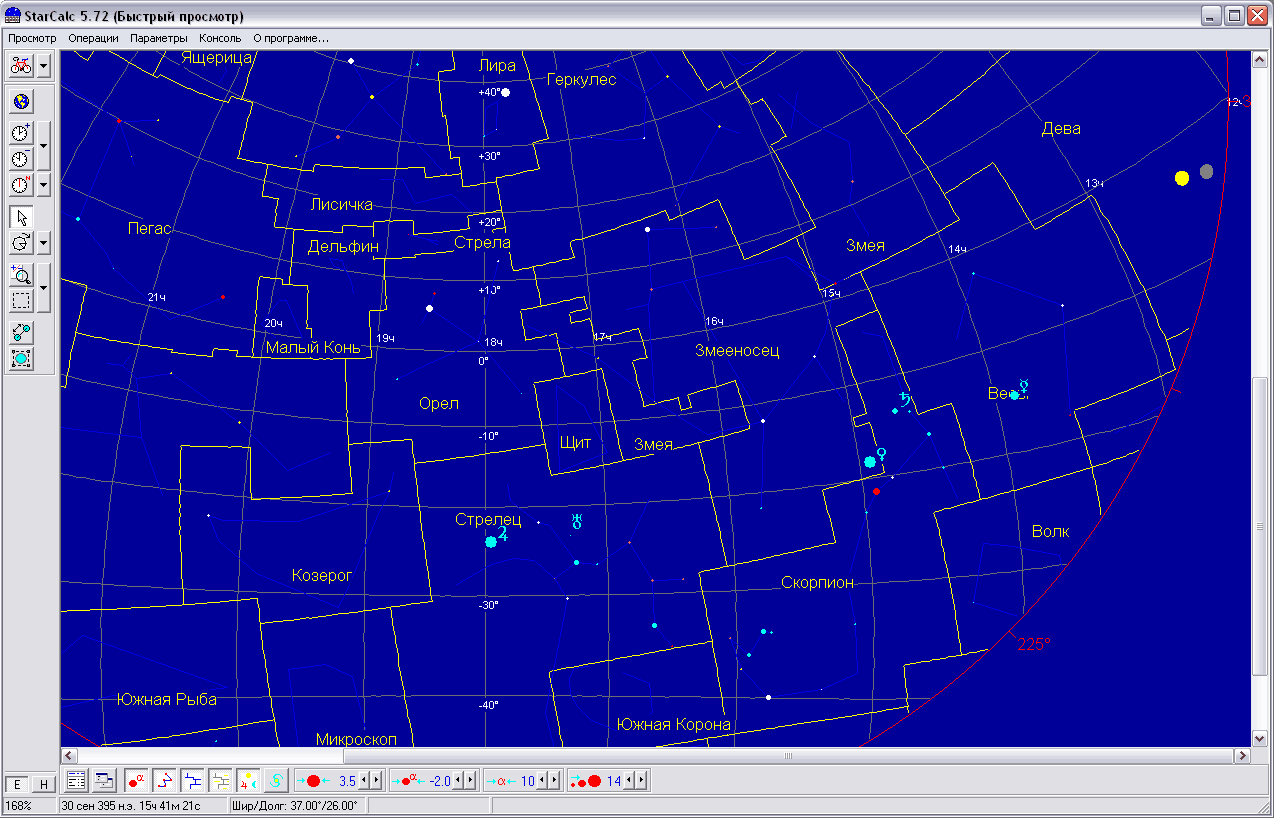Open the globe location icon
1274x818 pixels.
point(21,101)
